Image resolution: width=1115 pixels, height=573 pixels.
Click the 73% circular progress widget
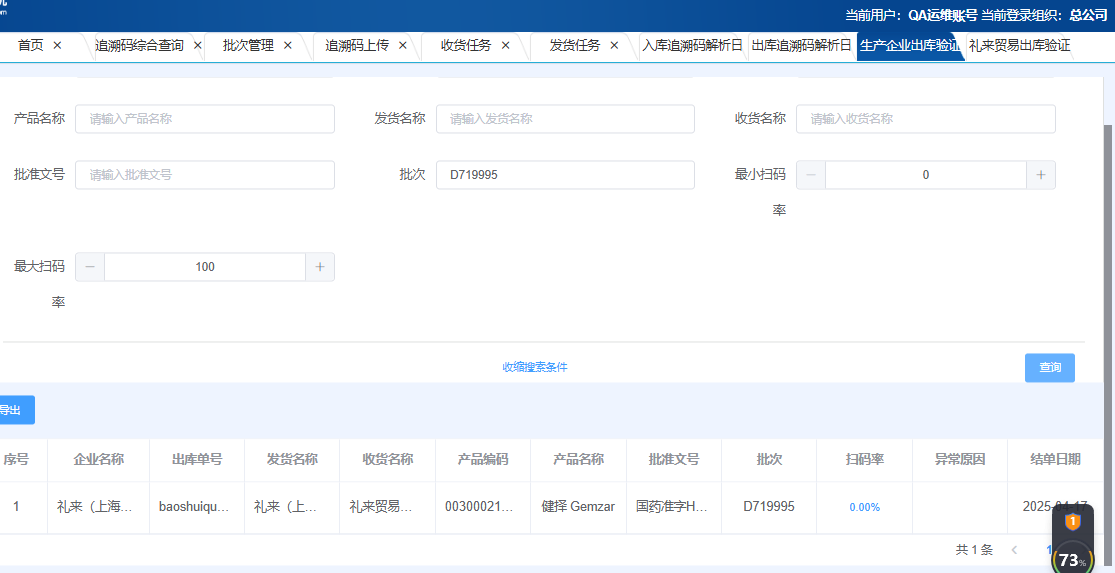pyautogui.click(x=1073, y=559)
